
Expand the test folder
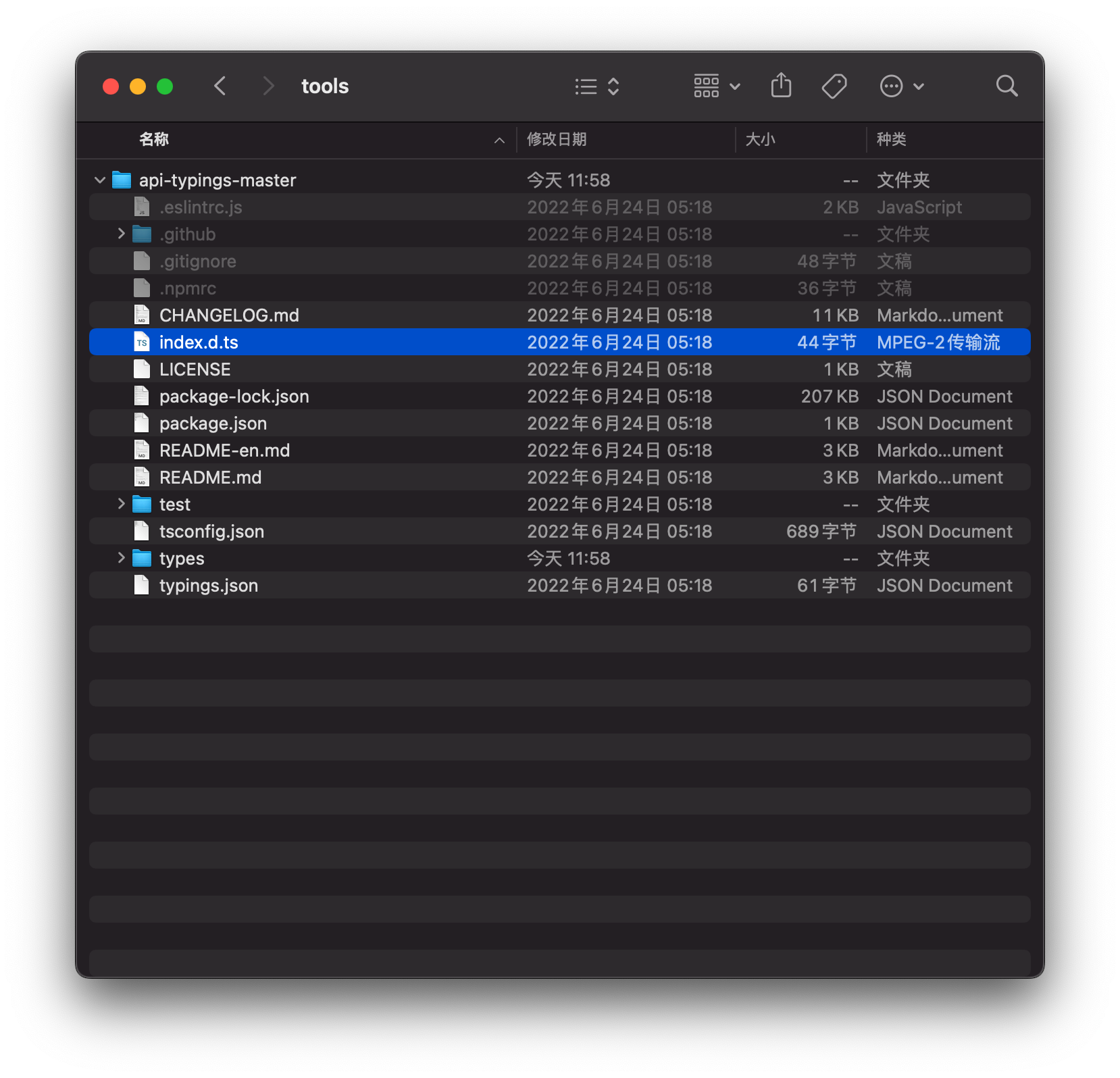click(x=121, y=504)
